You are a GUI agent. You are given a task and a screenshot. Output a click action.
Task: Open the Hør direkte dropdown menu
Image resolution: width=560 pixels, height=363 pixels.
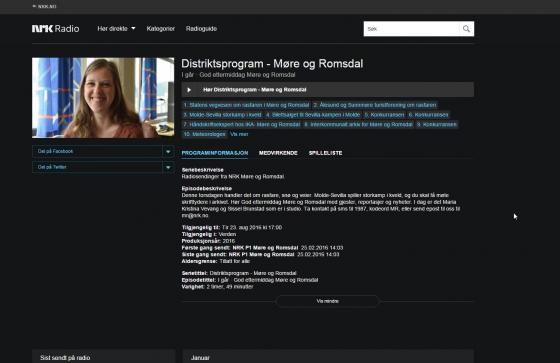click(116, 29)
